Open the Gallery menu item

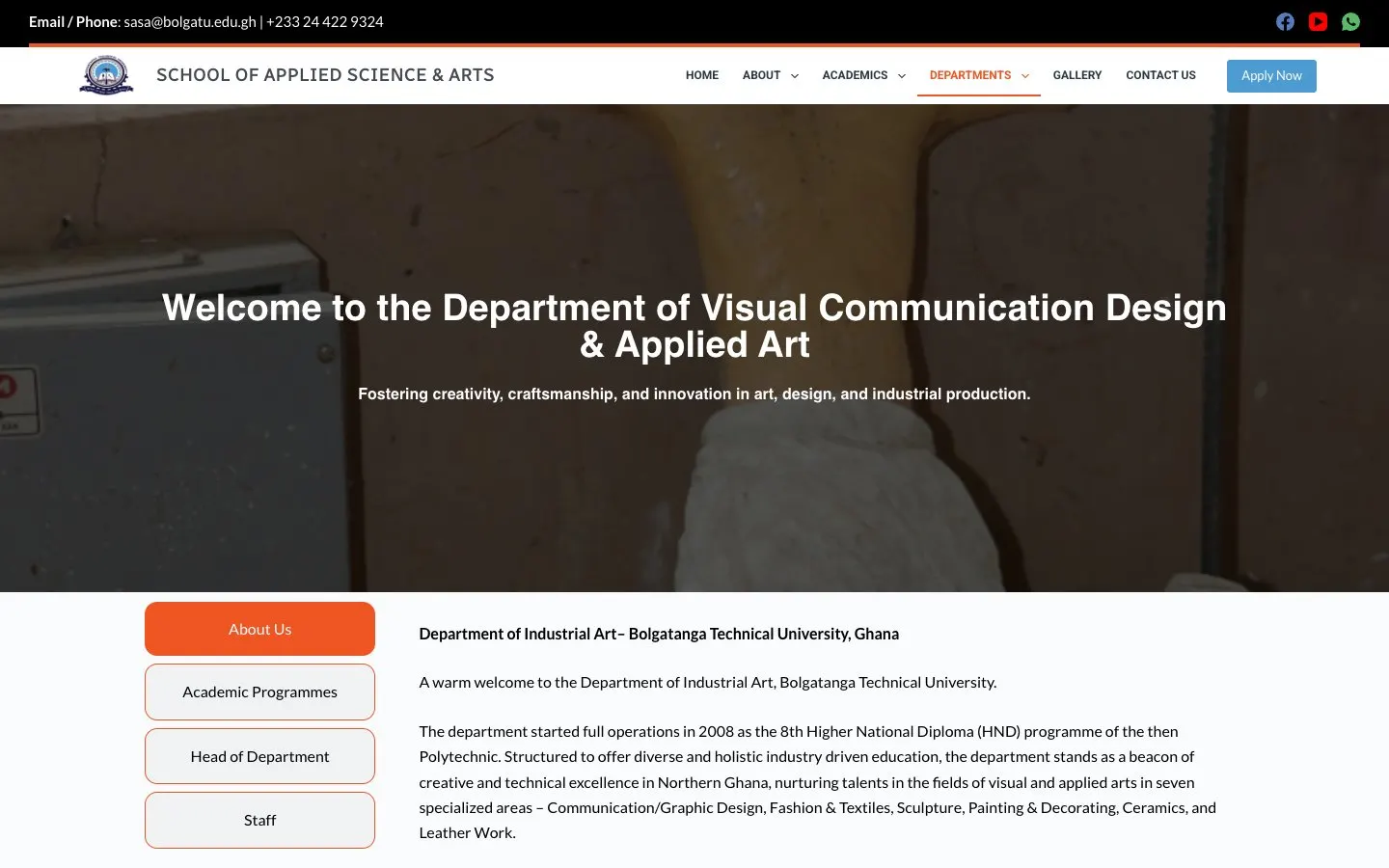pyautogui.click(x=1077, y=75)
